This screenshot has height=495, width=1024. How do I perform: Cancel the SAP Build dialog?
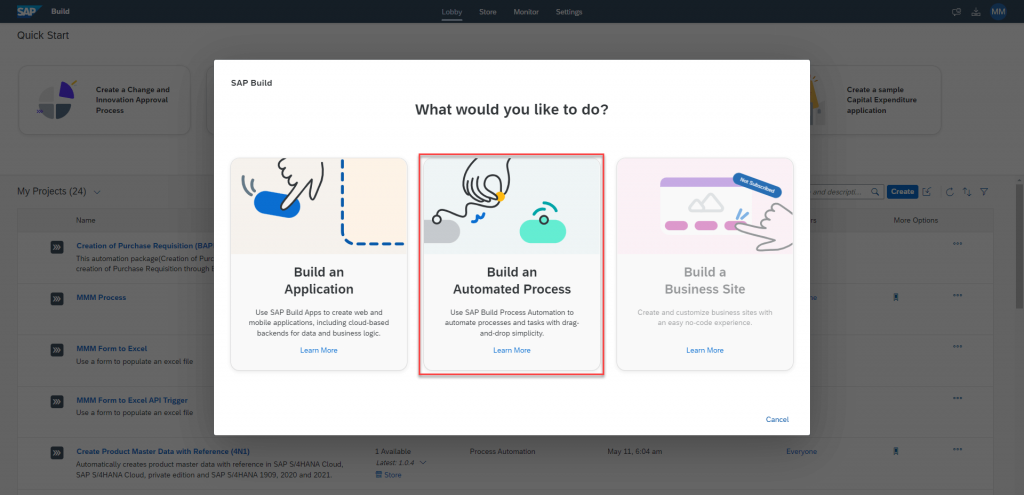click(777, 419)
